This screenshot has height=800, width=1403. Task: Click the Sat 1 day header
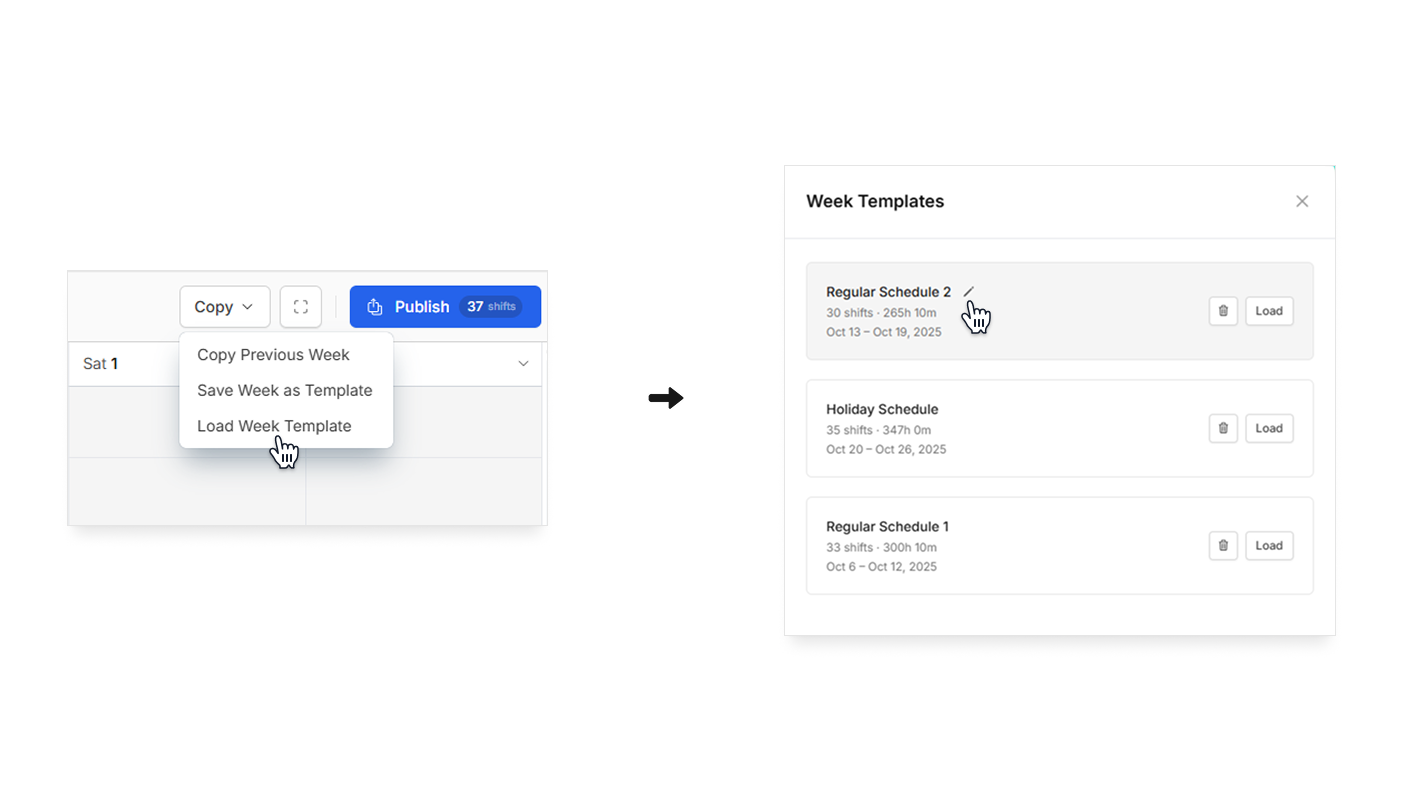pyautogui.click(x=101, y=364)
